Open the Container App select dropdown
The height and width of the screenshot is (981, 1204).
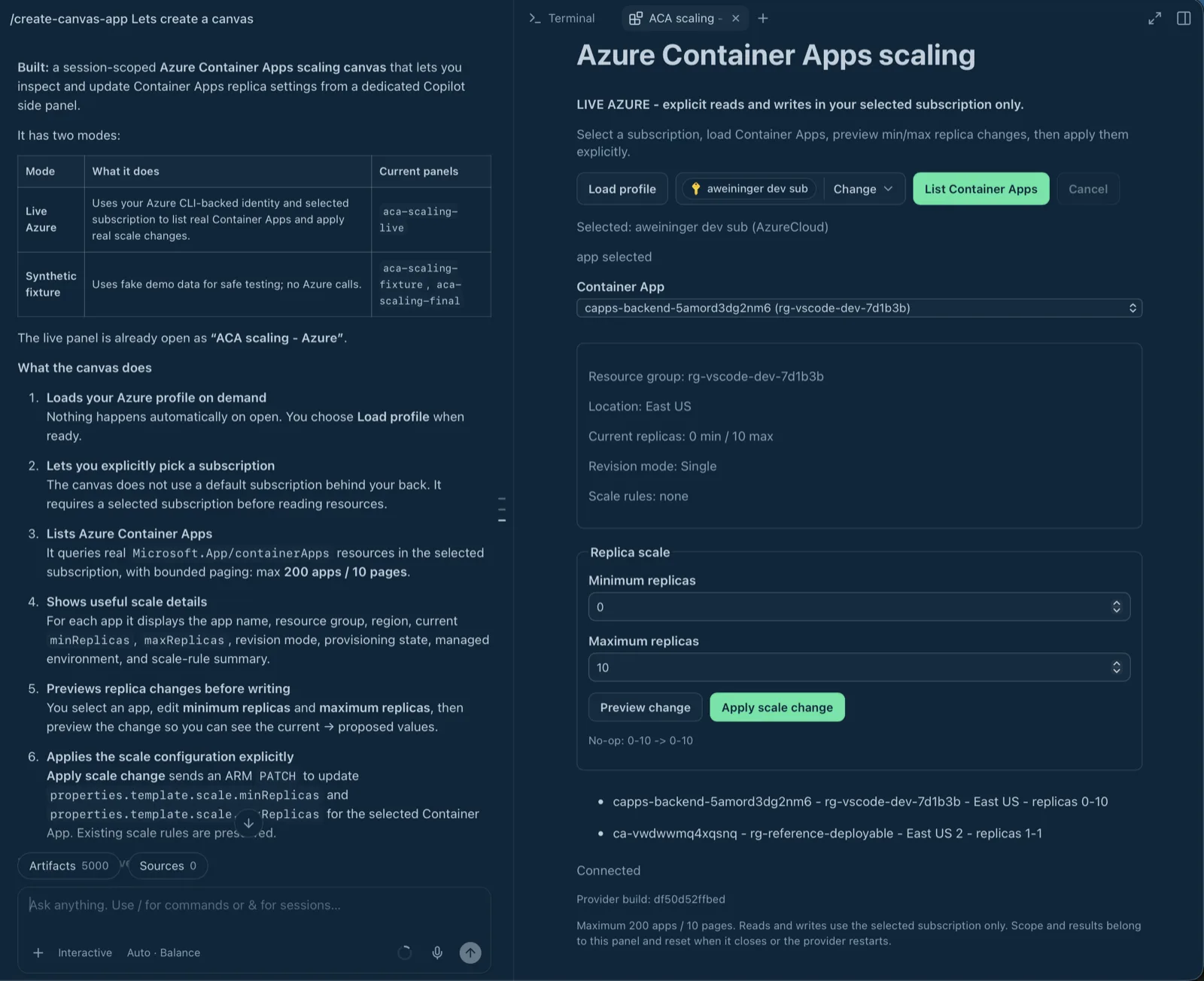pyautogui.click(x=859, y=308)
